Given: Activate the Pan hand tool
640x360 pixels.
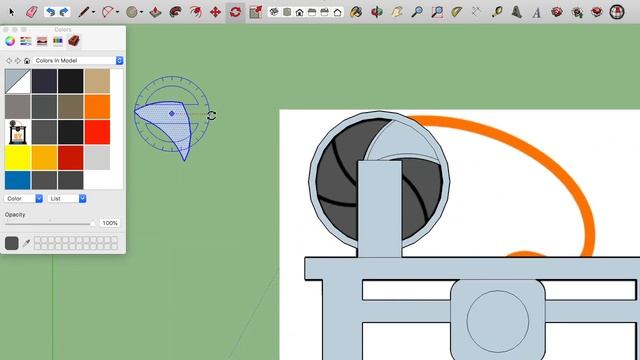Looking at the screenshot, I should tap(397, 12).
